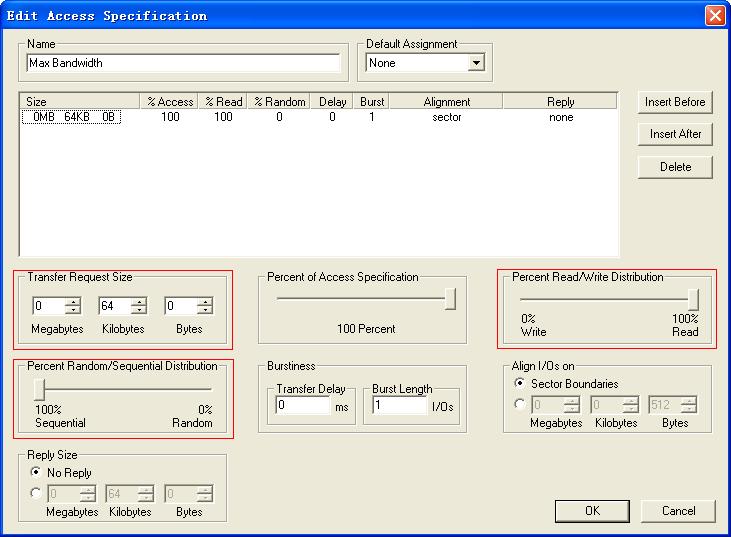Viewport: 731px width, 537px height.
Task: Cancel the access specification edit
Action: (678, 511)
